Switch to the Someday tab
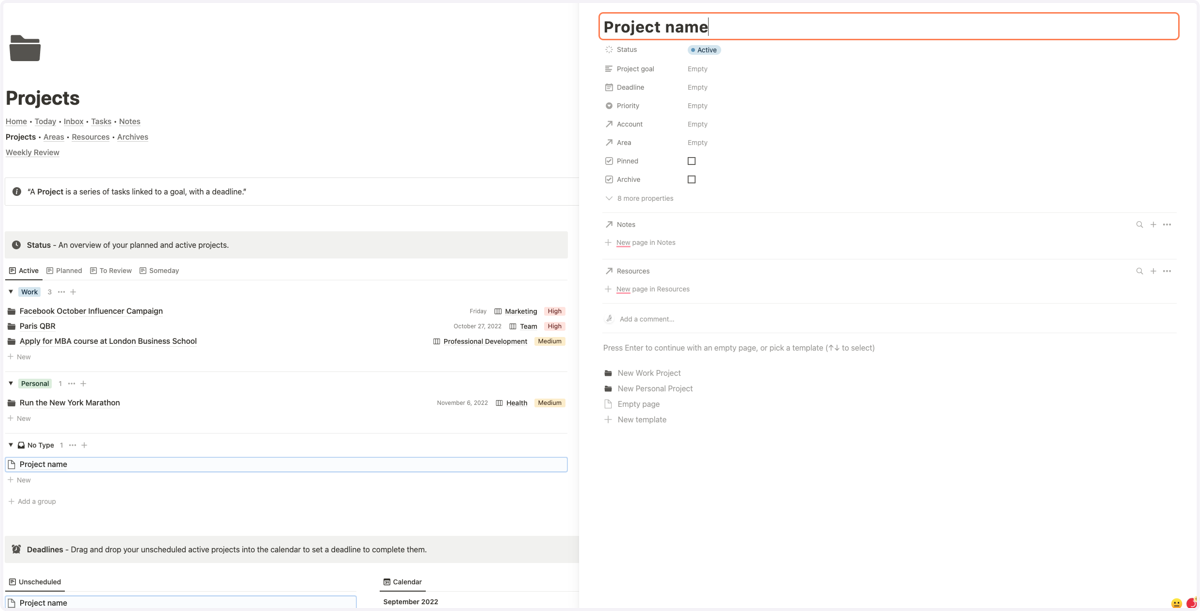The width and height of the screenshot is (1200, 611). 159,271
